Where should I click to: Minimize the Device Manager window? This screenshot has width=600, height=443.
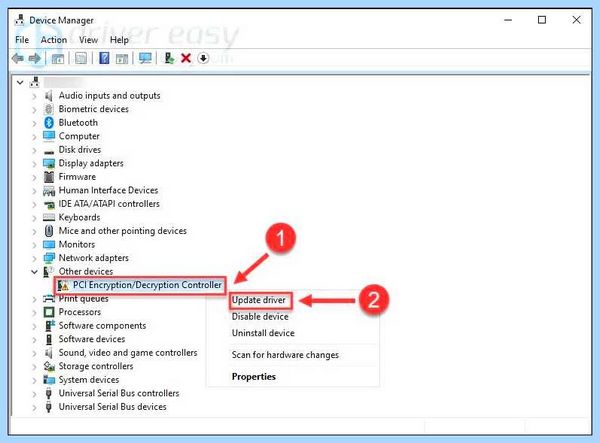click(x=508, y=20)
